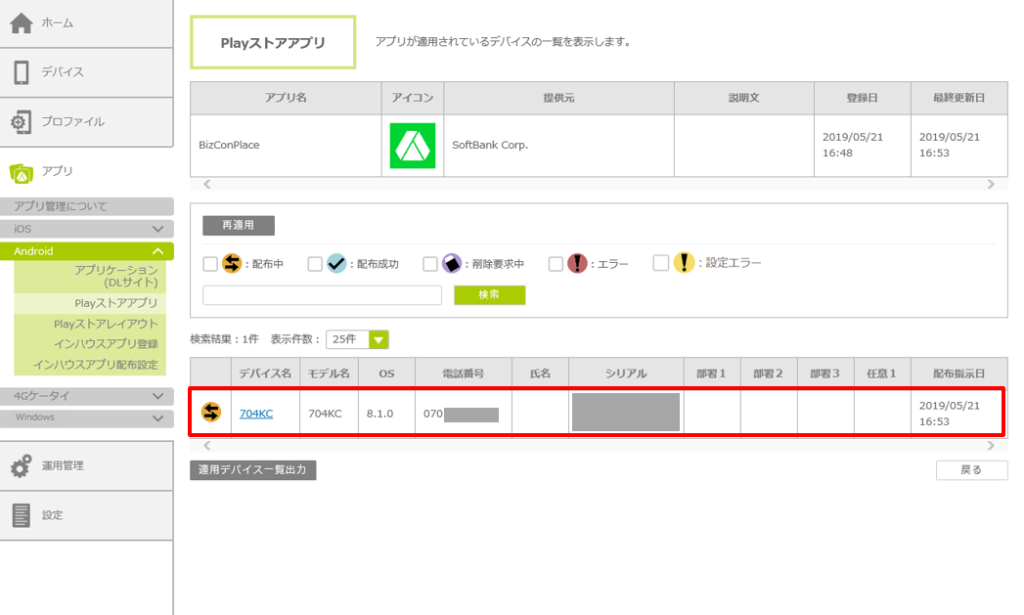The image size is (1024, 615).
Task: Check the 配布成功 filter checkbox
Action: tap(314, 264)
